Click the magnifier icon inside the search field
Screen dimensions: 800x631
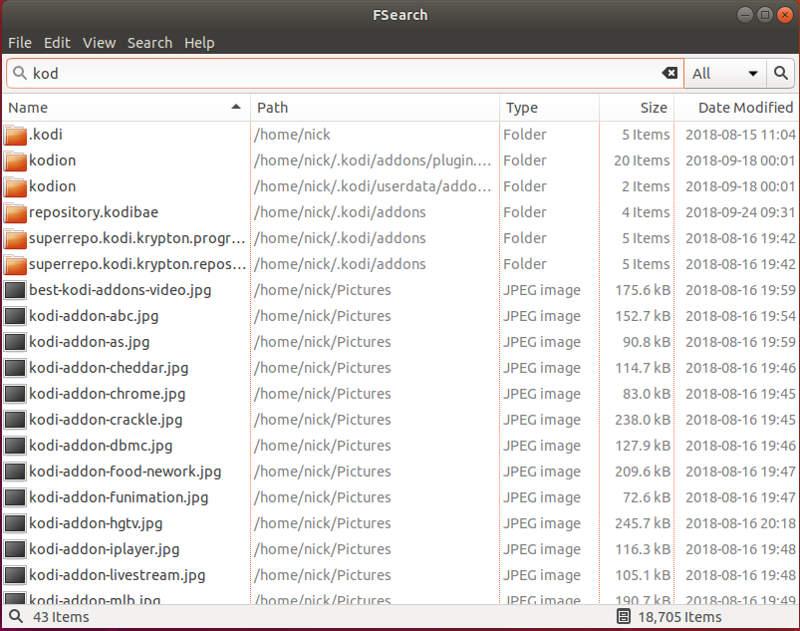(x=22, y=73)
